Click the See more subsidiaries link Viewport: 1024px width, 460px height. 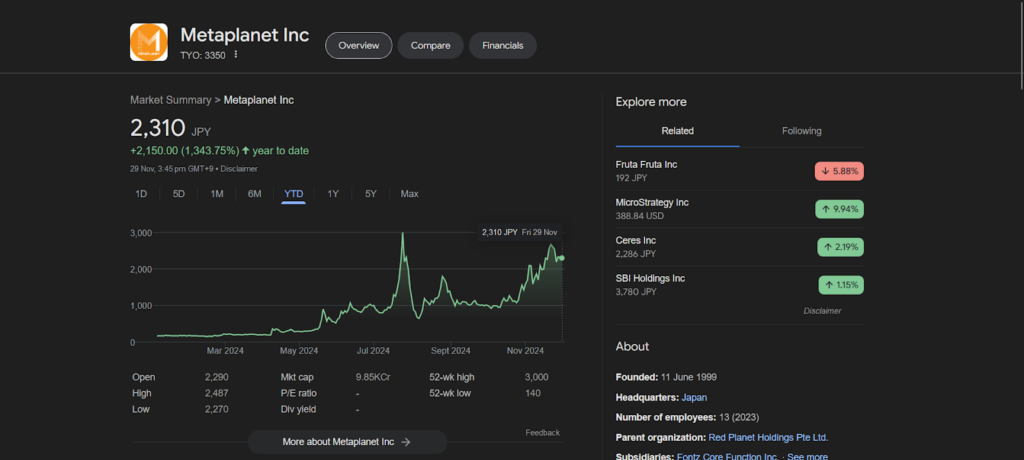coord(808,457)
